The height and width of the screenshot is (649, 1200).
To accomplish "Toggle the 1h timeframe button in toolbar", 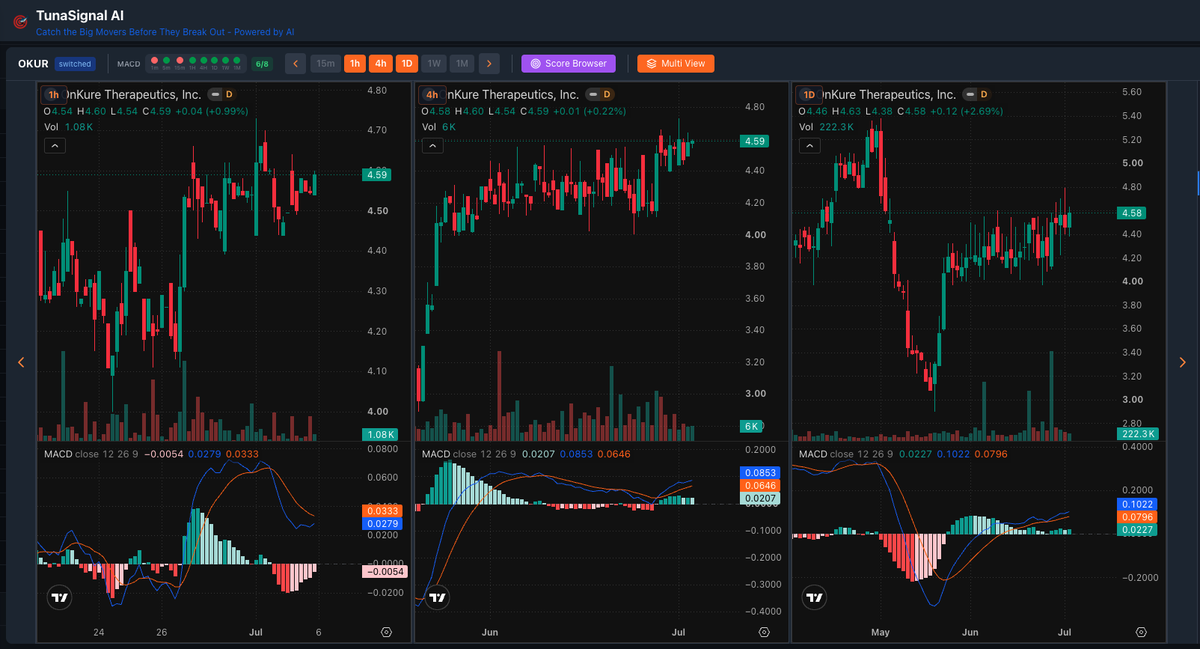I will click(355, 63).
